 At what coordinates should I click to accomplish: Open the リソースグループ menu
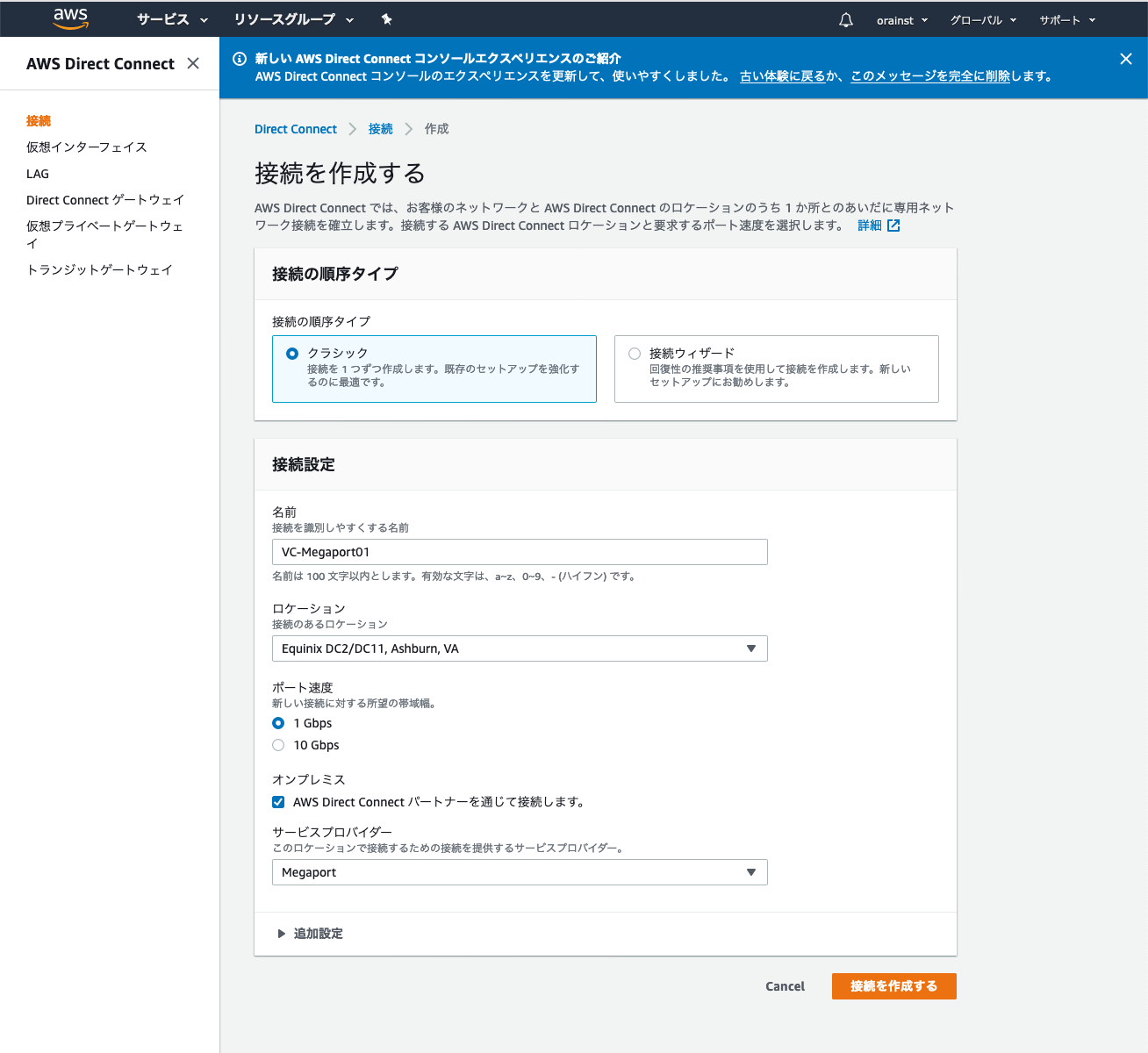click(x=293, y=19)
